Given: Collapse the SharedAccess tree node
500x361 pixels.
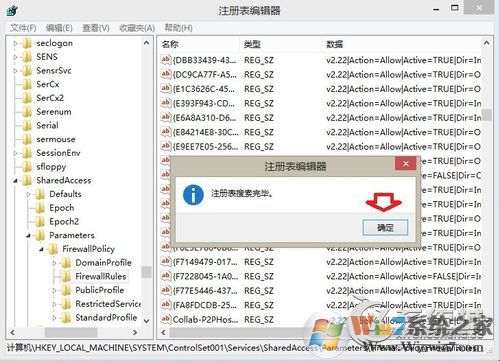Looking at the screenshot, I should tap(15, 181).
